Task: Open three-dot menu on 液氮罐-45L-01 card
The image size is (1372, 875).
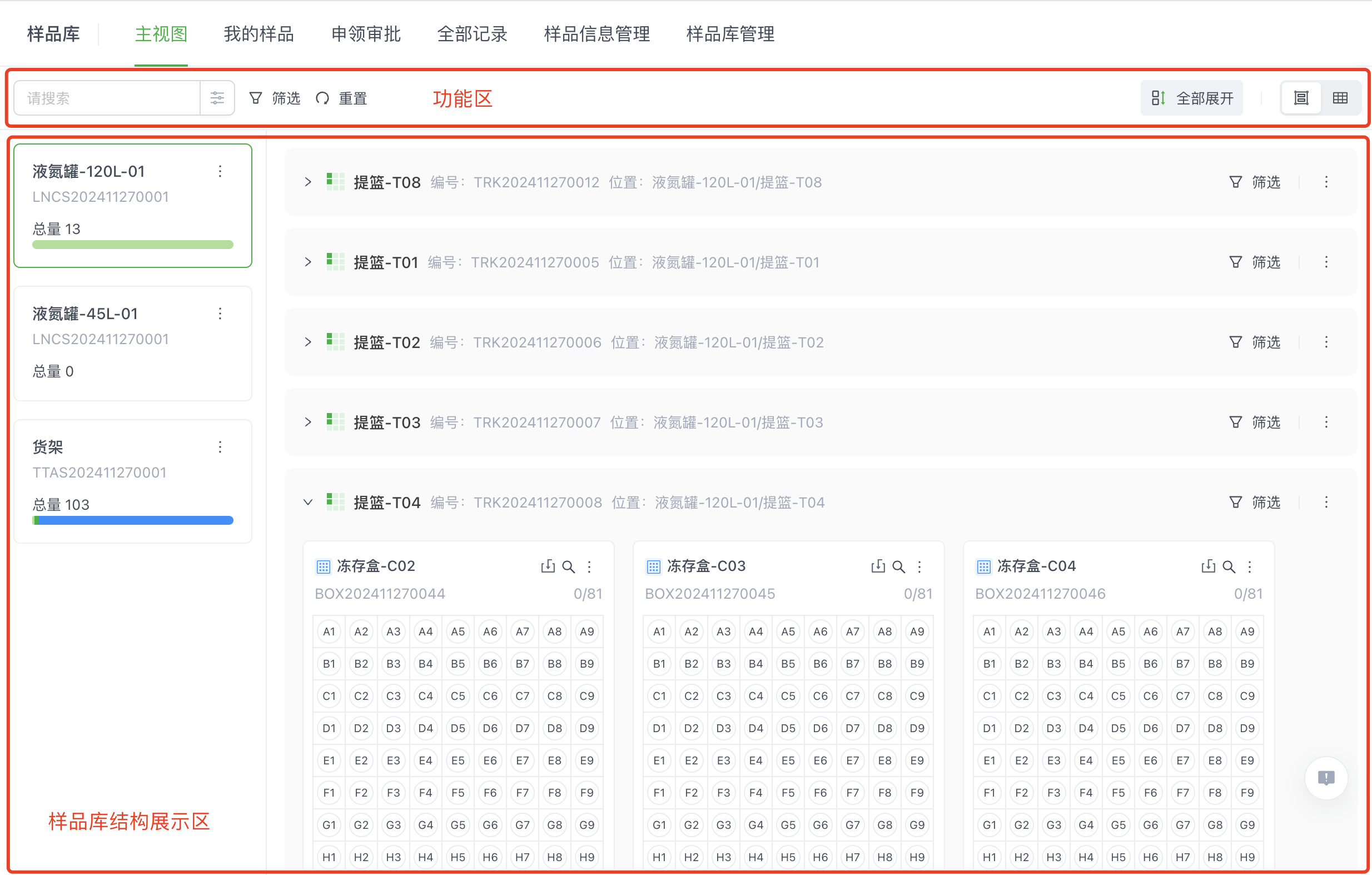Action: pos(220,314)
